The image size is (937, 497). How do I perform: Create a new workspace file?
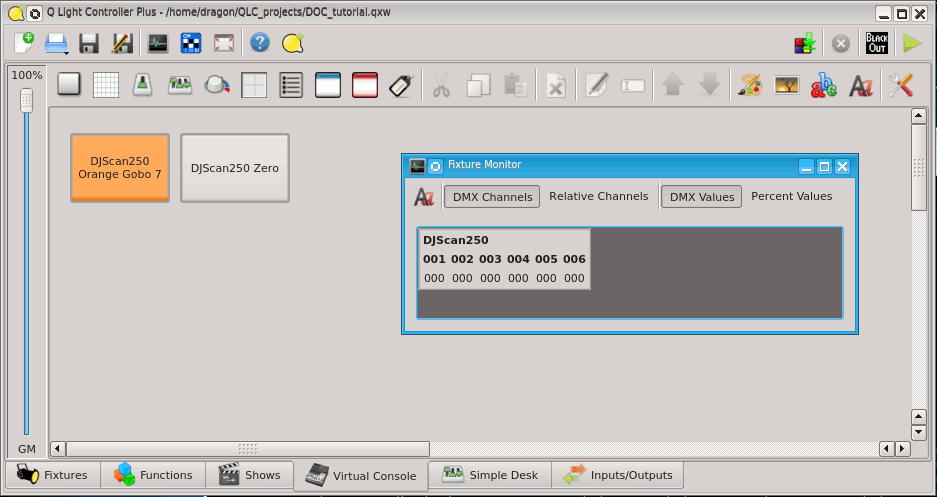(x=24, y=43)
